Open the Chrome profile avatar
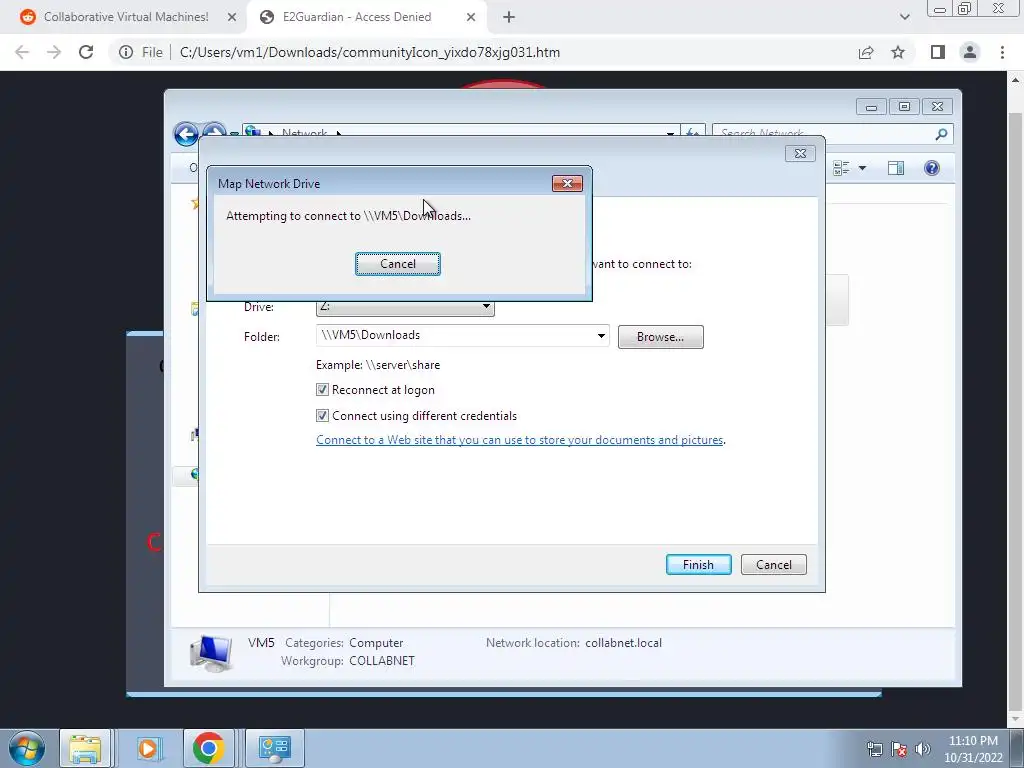 click(x=970, y=52)
